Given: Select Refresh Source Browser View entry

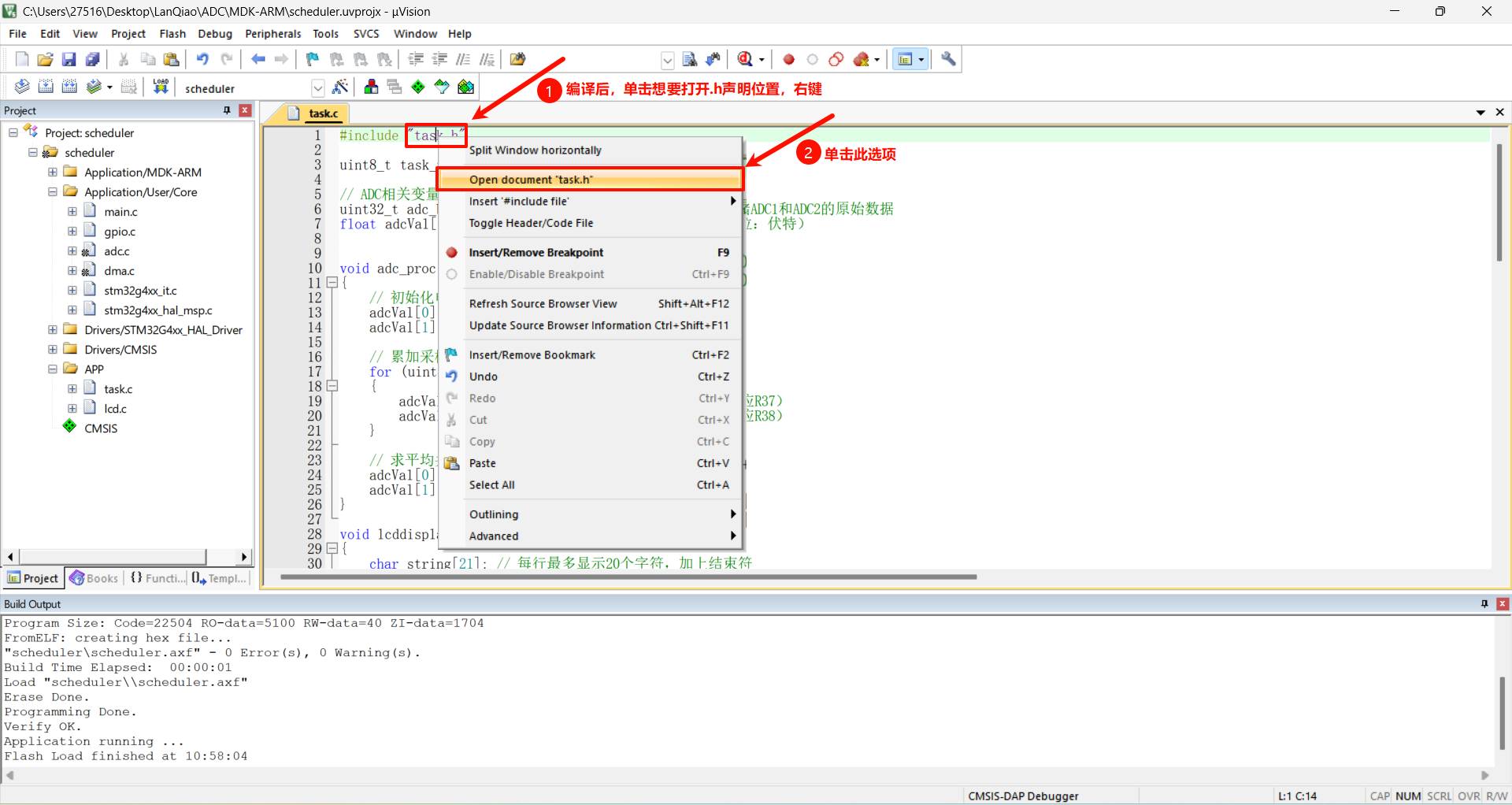Looking at the screenshot, I should [591, 304].
